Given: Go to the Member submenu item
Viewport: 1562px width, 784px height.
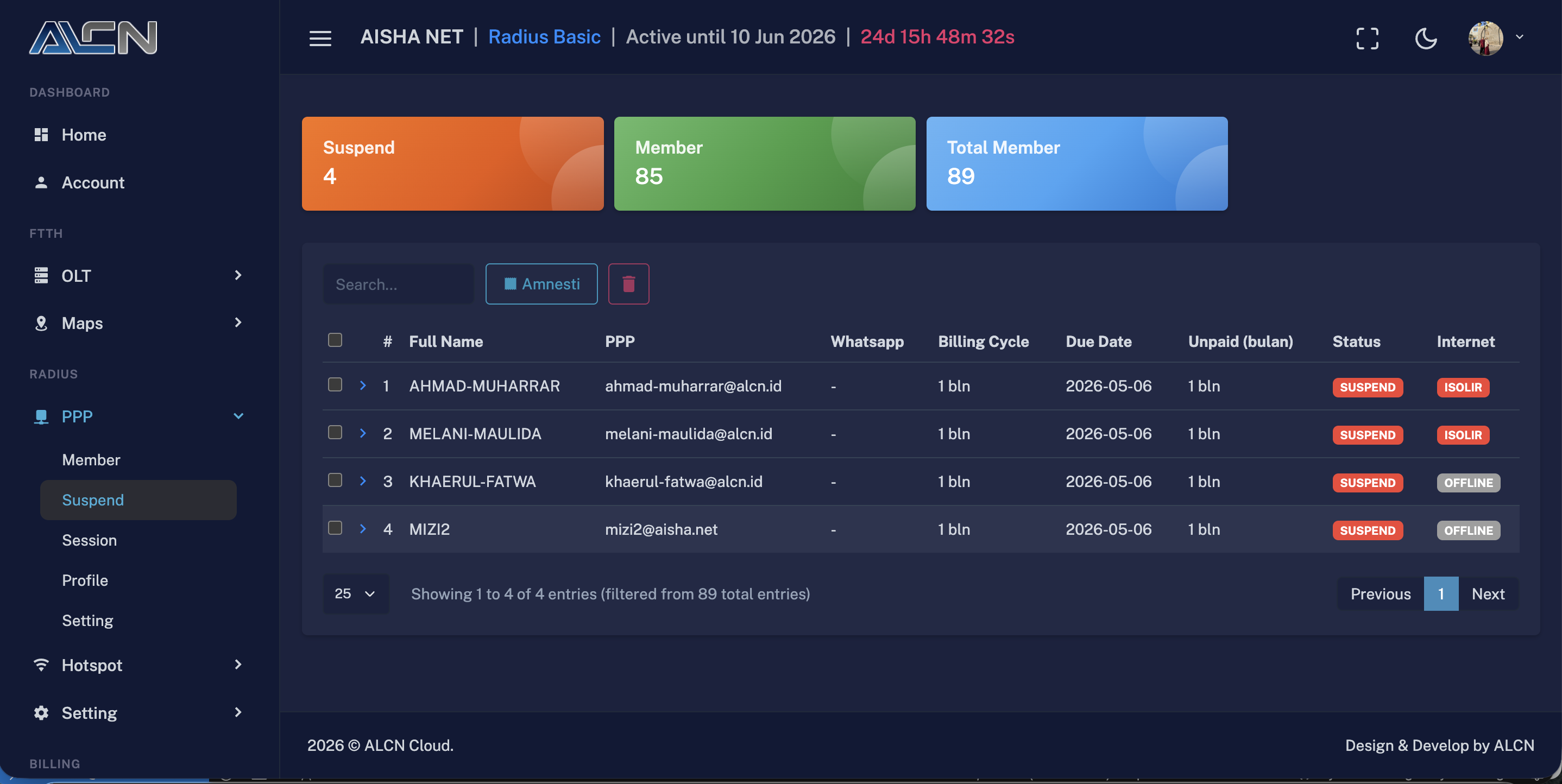Looking at the screenshot, I should [x=91, y=460].
